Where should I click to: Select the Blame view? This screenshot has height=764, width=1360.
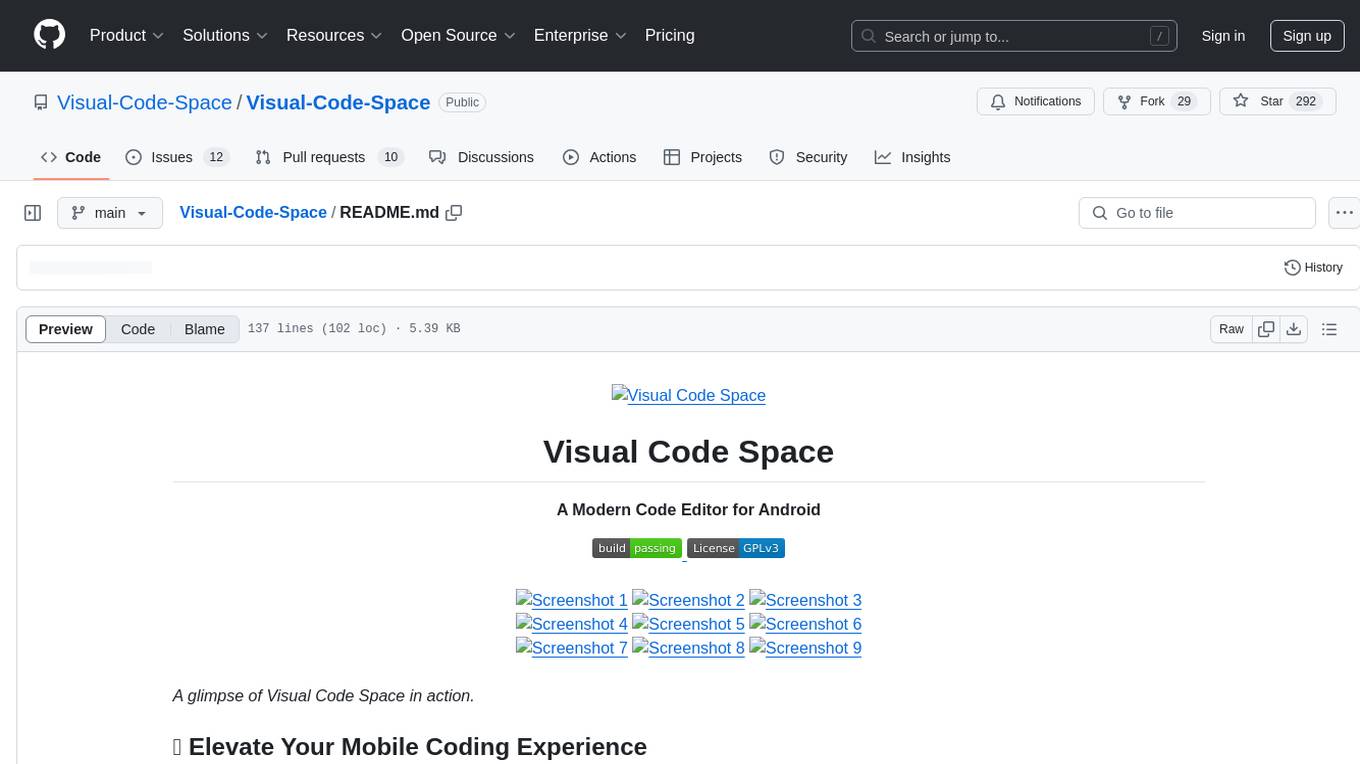point(205,329)
